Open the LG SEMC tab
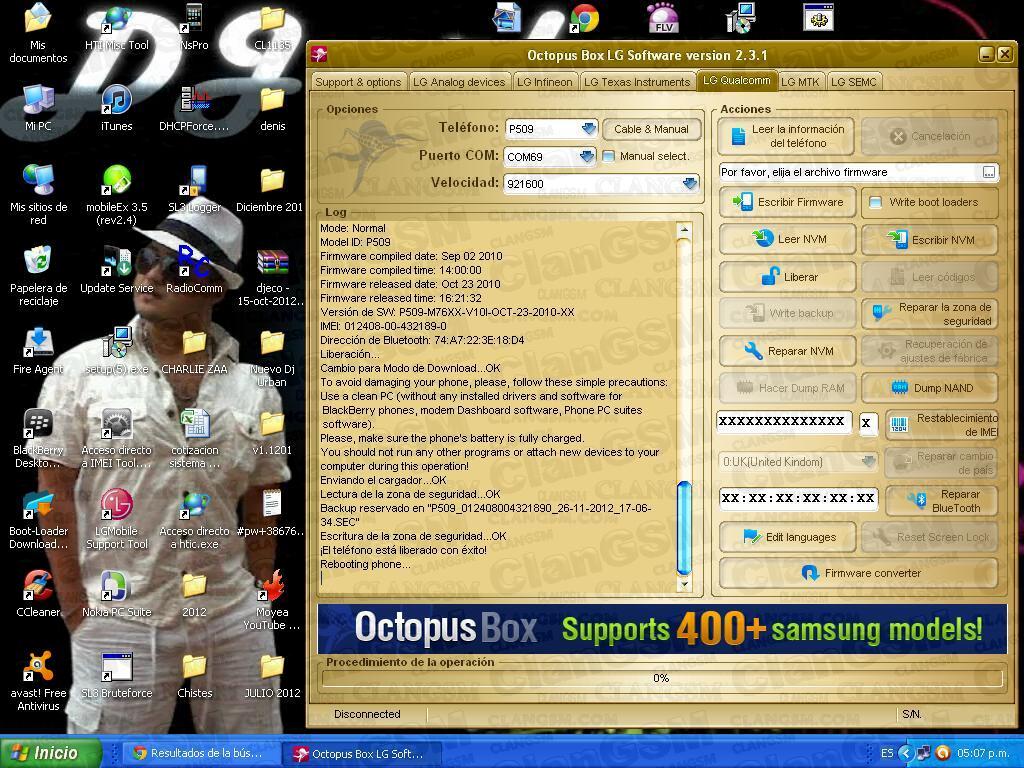 coord(854,82)
